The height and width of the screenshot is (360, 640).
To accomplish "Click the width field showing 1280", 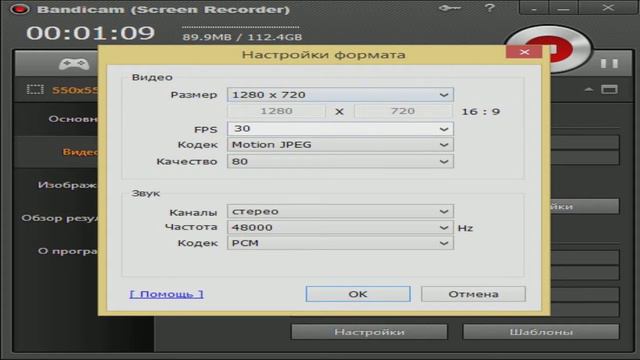I will [276, 111].
